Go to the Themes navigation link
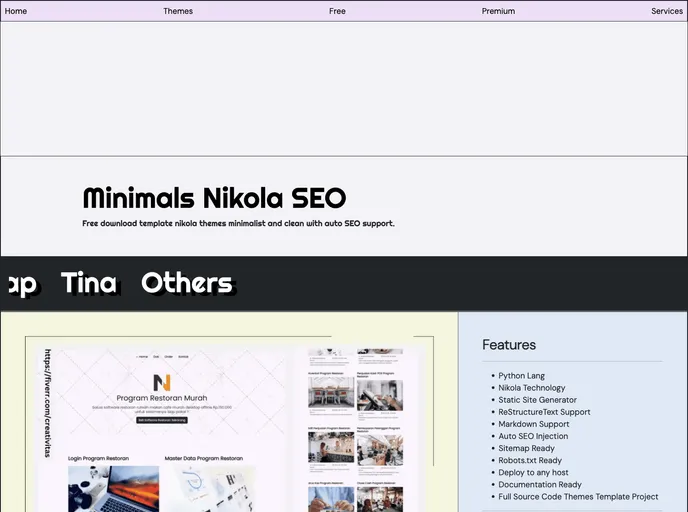Viewport: 688px width, 512px height. point(178,11)
